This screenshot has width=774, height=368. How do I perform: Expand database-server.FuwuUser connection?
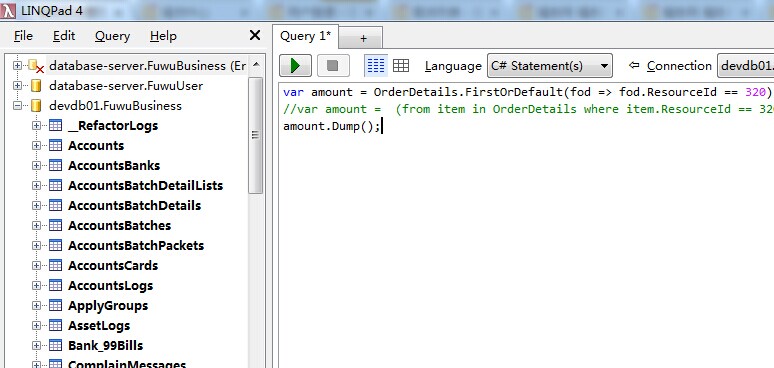tap(17, 85)
